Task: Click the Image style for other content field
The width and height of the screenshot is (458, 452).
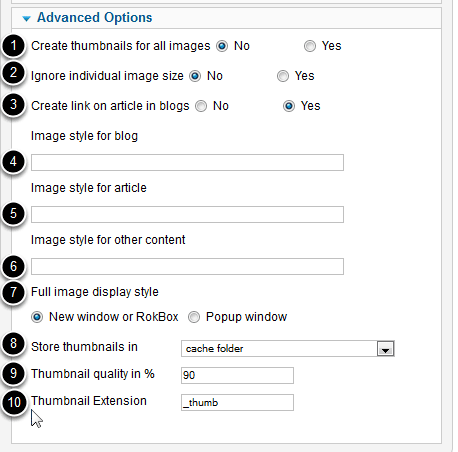Action: click(x=187, y=266)
